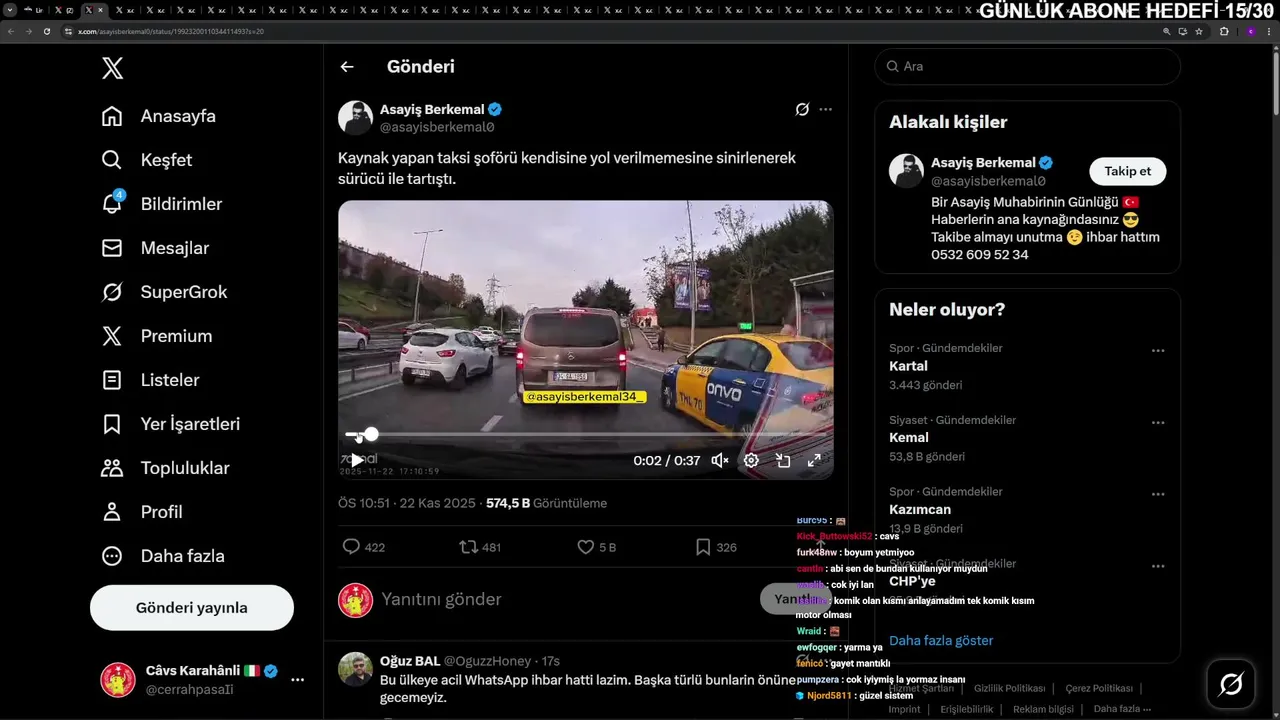The width and height of the screenshot is (1280, 720).
Task: Click the Ara search field
Action: click(x=1028, y=66)
